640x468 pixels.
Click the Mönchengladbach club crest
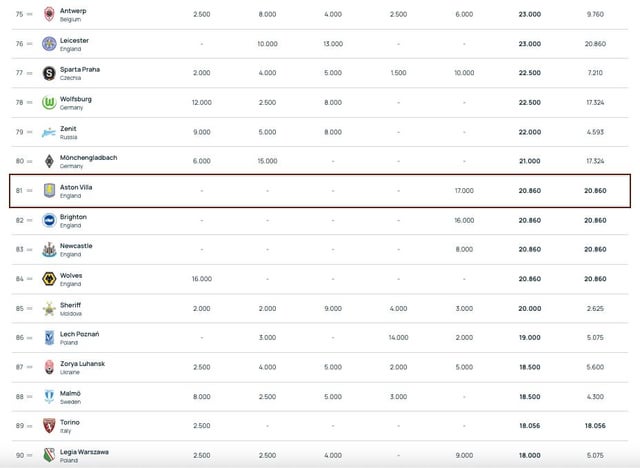(49, 161)
